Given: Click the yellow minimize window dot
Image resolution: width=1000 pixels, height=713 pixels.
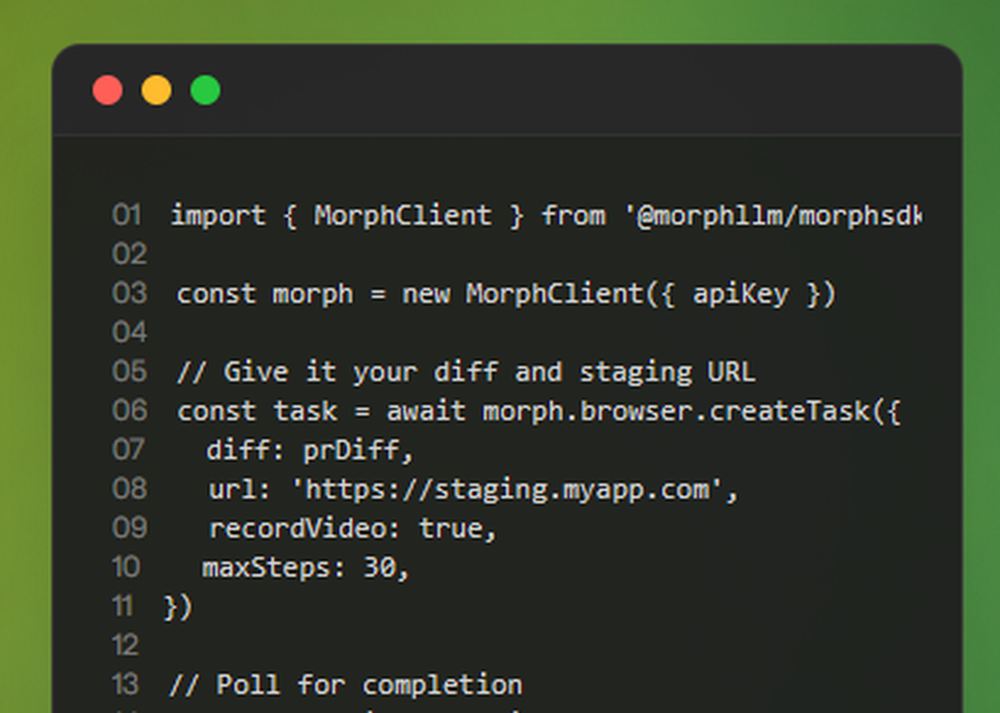Looking at the screenshot, I should pos(156,91).
